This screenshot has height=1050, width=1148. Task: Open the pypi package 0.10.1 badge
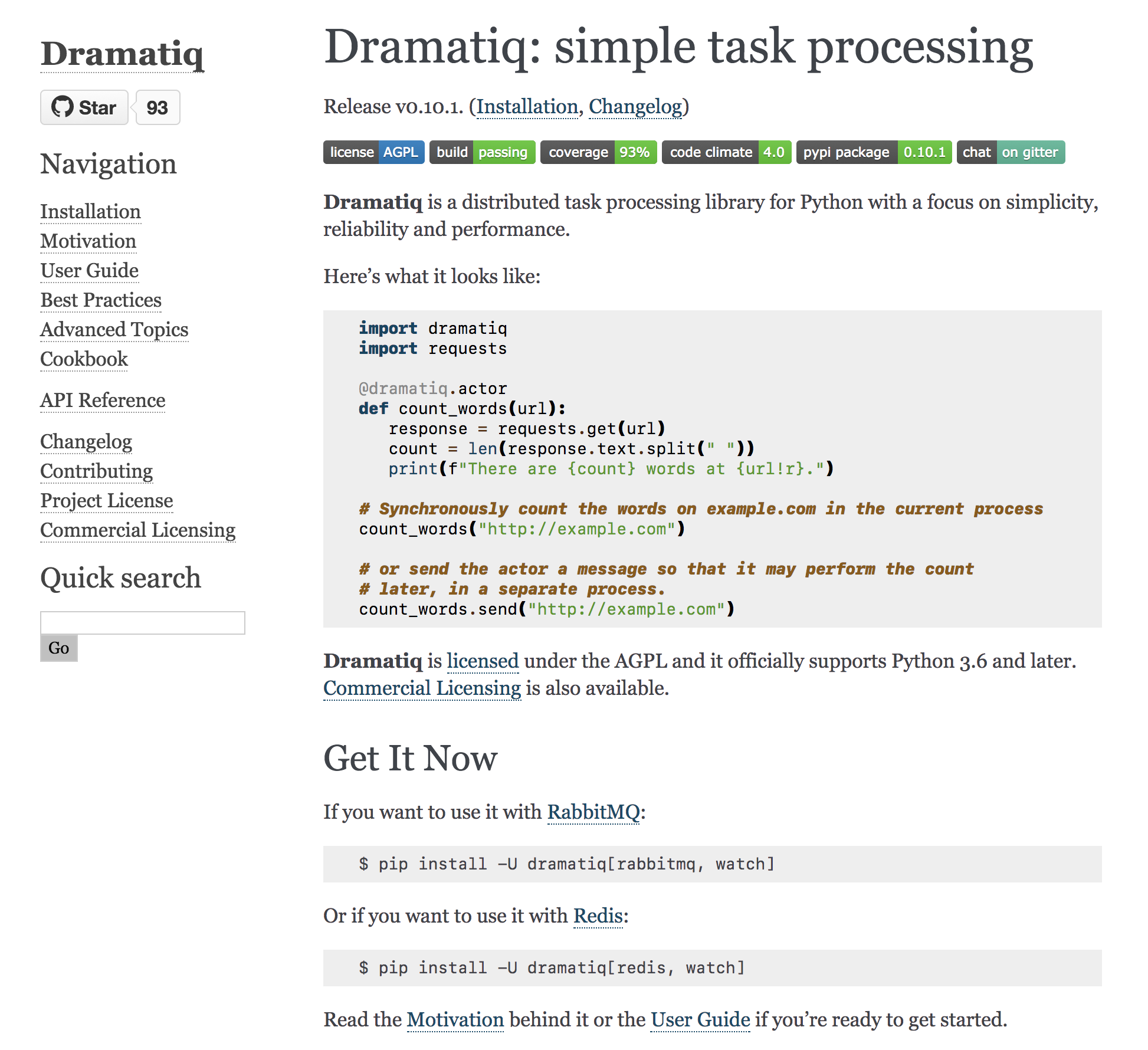coord(874,152)
